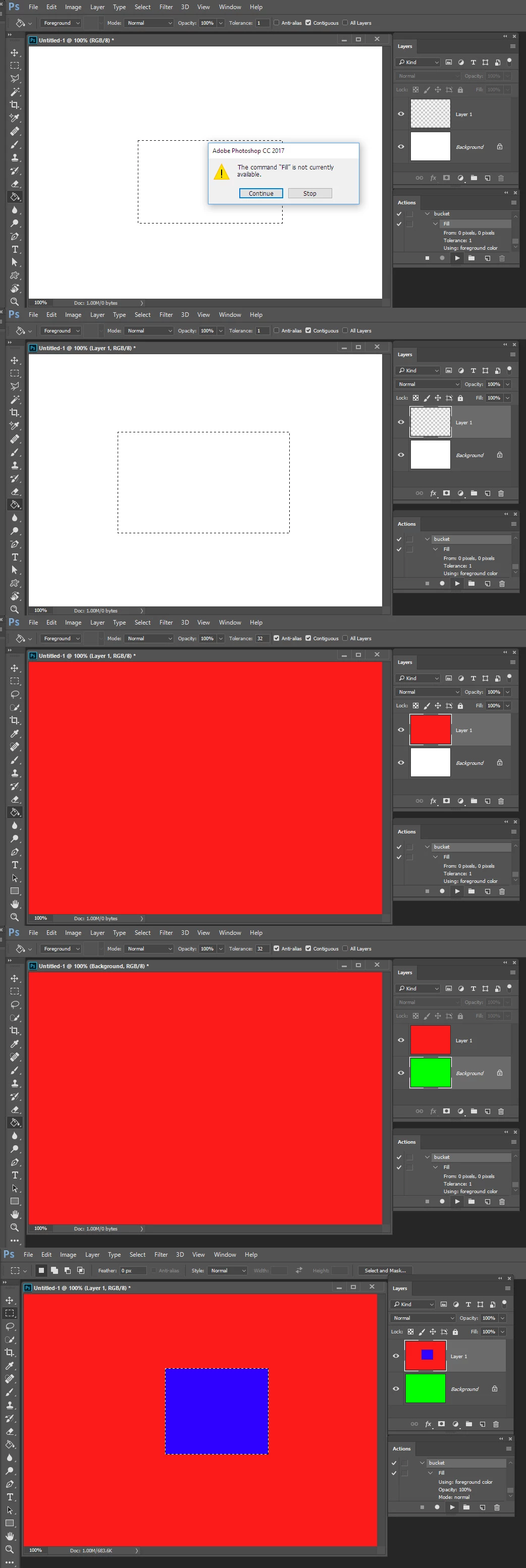Click green Background thumbnail in fourth screenshot
This screenshot has width=526, height=1568.
431,1073
